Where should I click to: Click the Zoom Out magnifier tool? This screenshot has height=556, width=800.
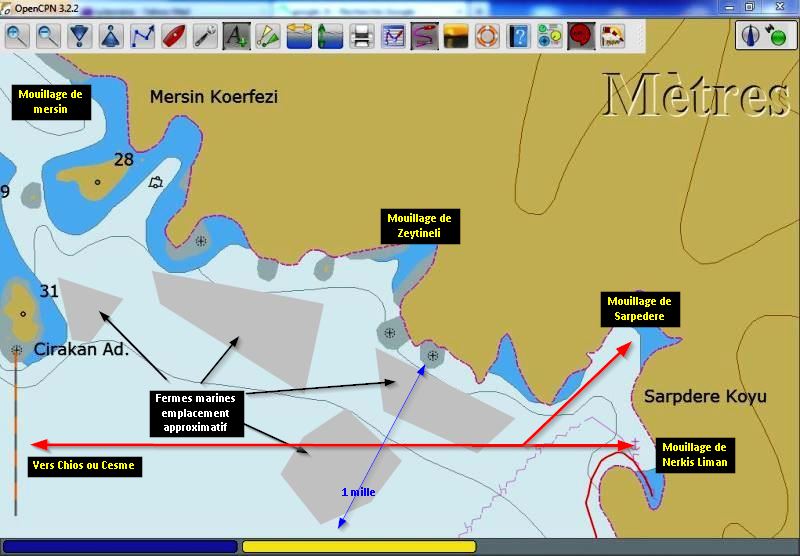pyautogui.click(x=48, y=37)
